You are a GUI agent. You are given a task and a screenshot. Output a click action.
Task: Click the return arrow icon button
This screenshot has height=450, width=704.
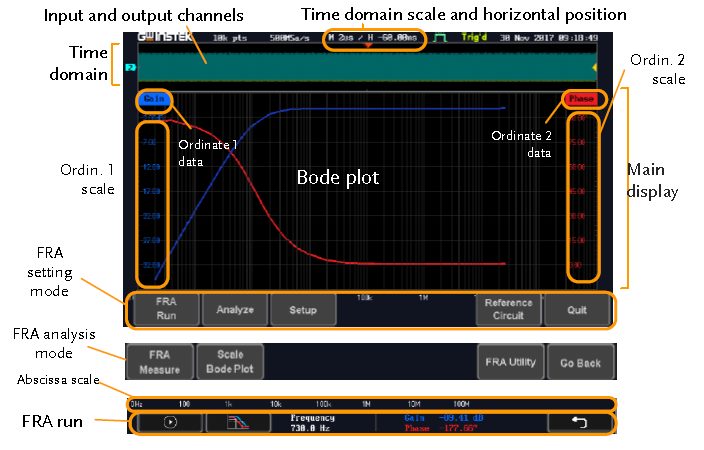(x=577, y=422)
